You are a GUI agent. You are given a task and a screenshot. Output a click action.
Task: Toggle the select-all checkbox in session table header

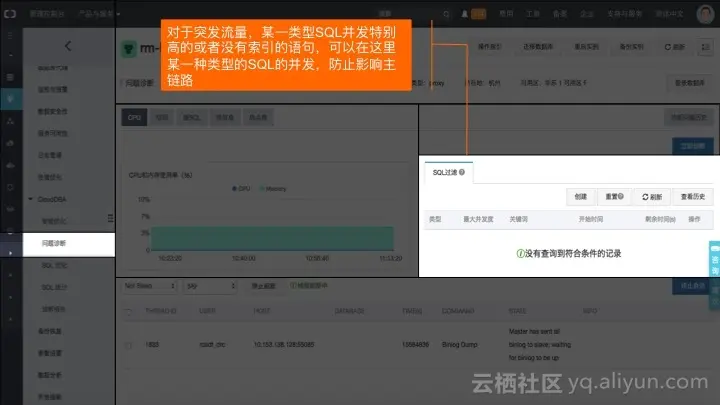[x=128, y=312]
